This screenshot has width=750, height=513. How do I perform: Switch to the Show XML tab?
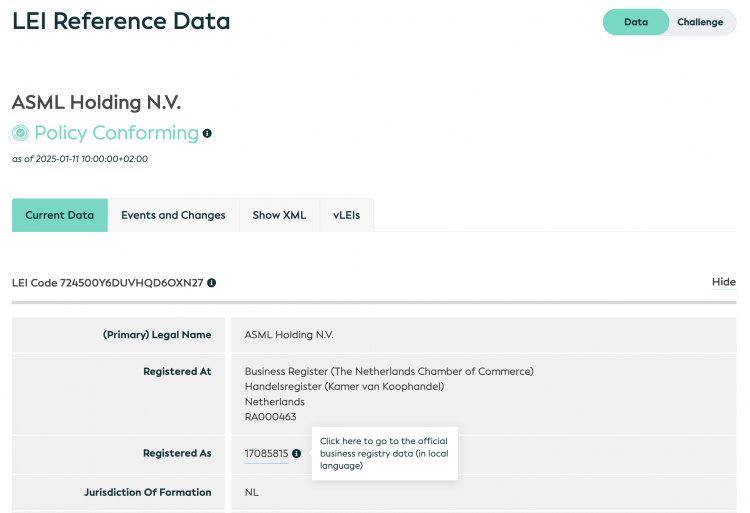(x=279, y=215)
